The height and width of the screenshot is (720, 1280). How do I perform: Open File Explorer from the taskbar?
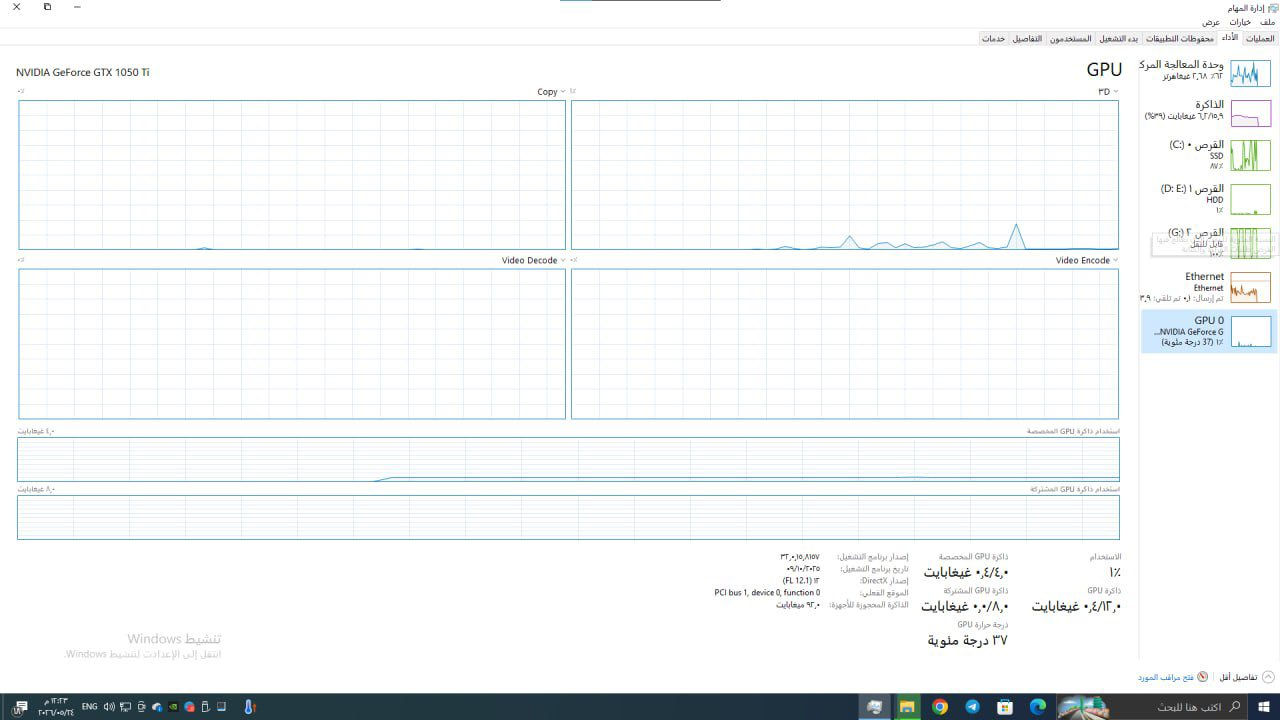click(x=907, y=707)
